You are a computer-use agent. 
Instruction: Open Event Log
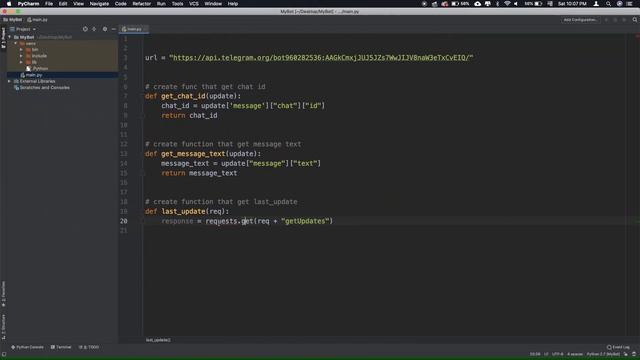click(618, 347)
